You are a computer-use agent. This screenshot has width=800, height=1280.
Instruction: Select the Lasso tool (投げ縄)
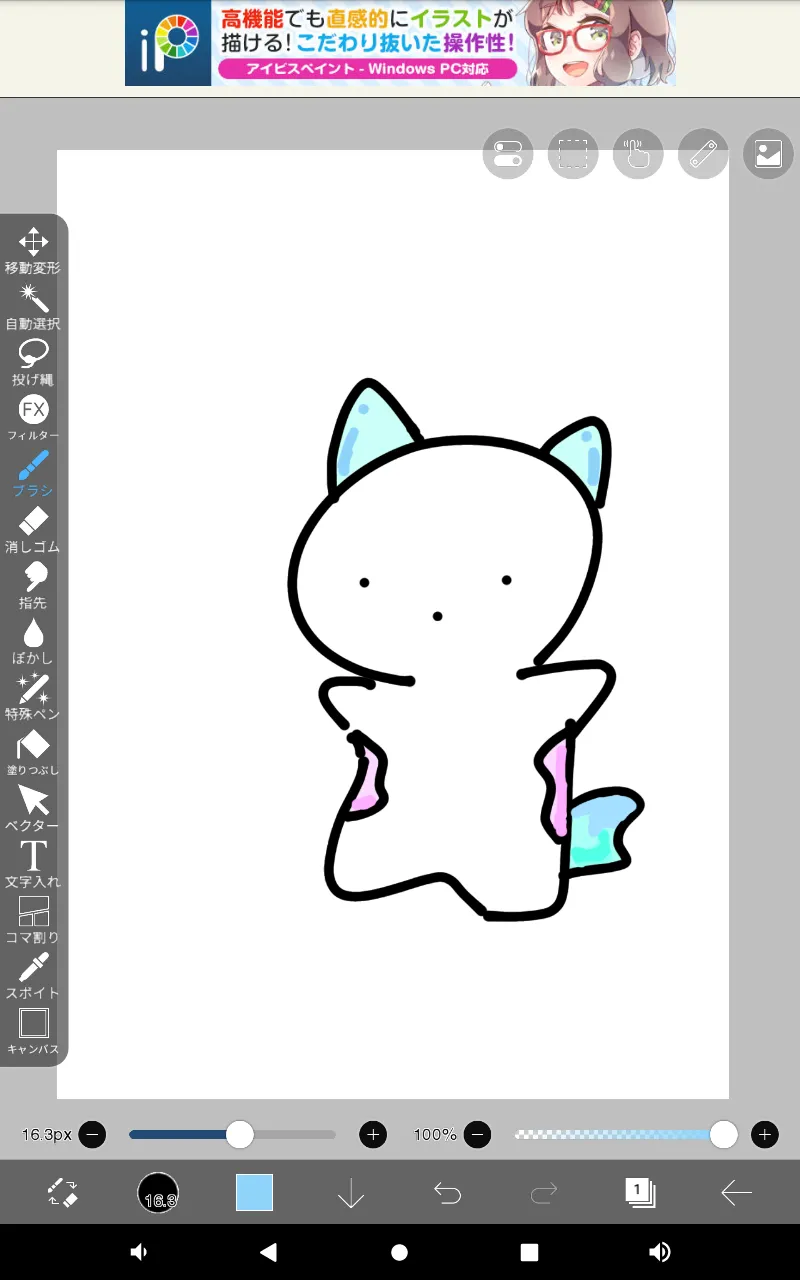[x=33, y=363]
